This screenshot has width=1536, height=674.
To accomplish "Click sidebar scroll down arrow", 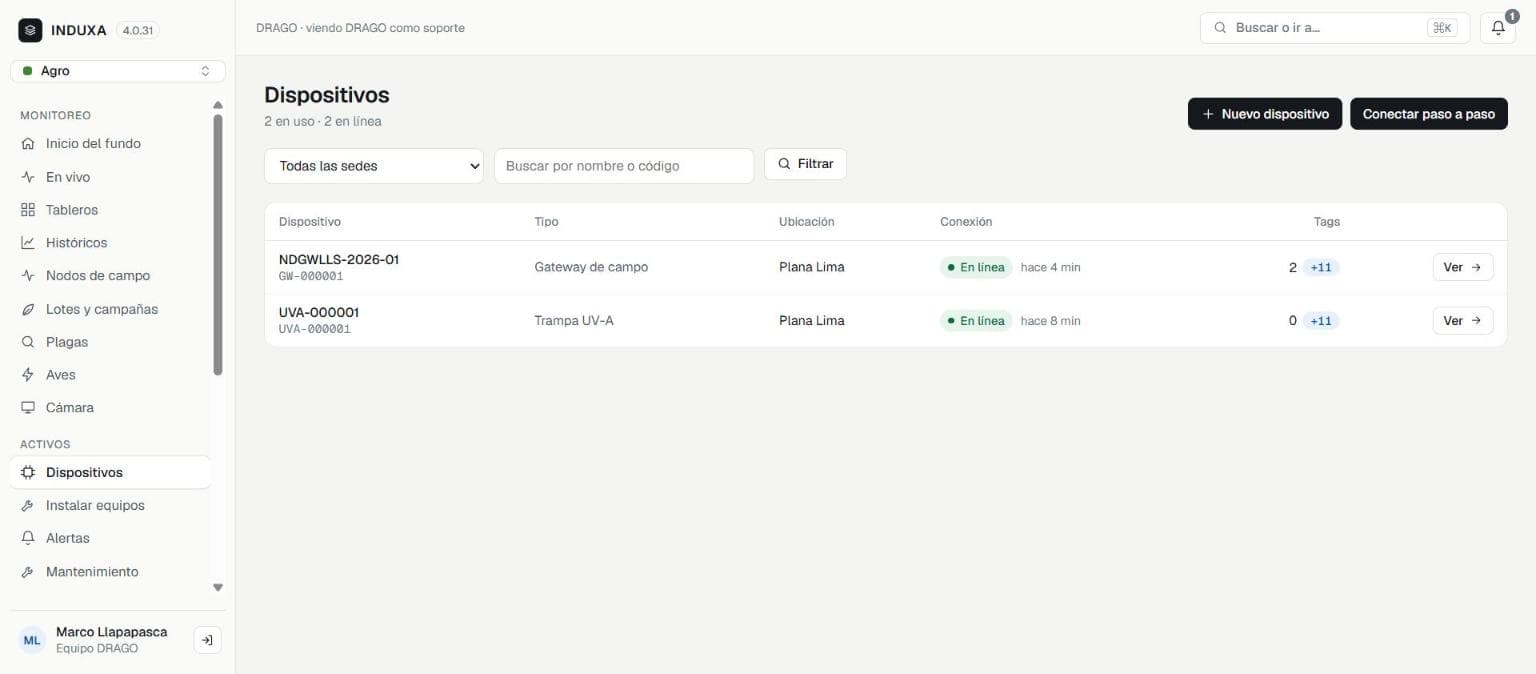I will pyautogui.click(x=218, y=588).
